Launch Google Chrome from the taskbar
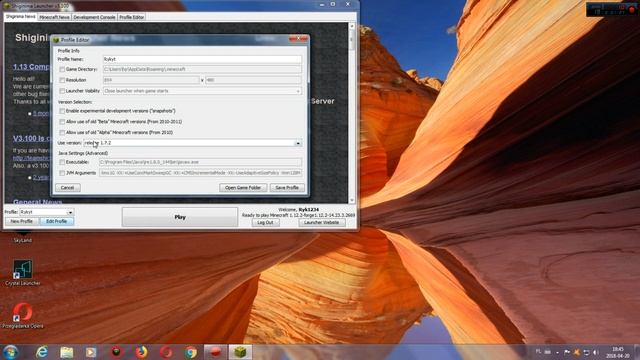The width and height of the screenshot is (640, 360). click(191, 352)
